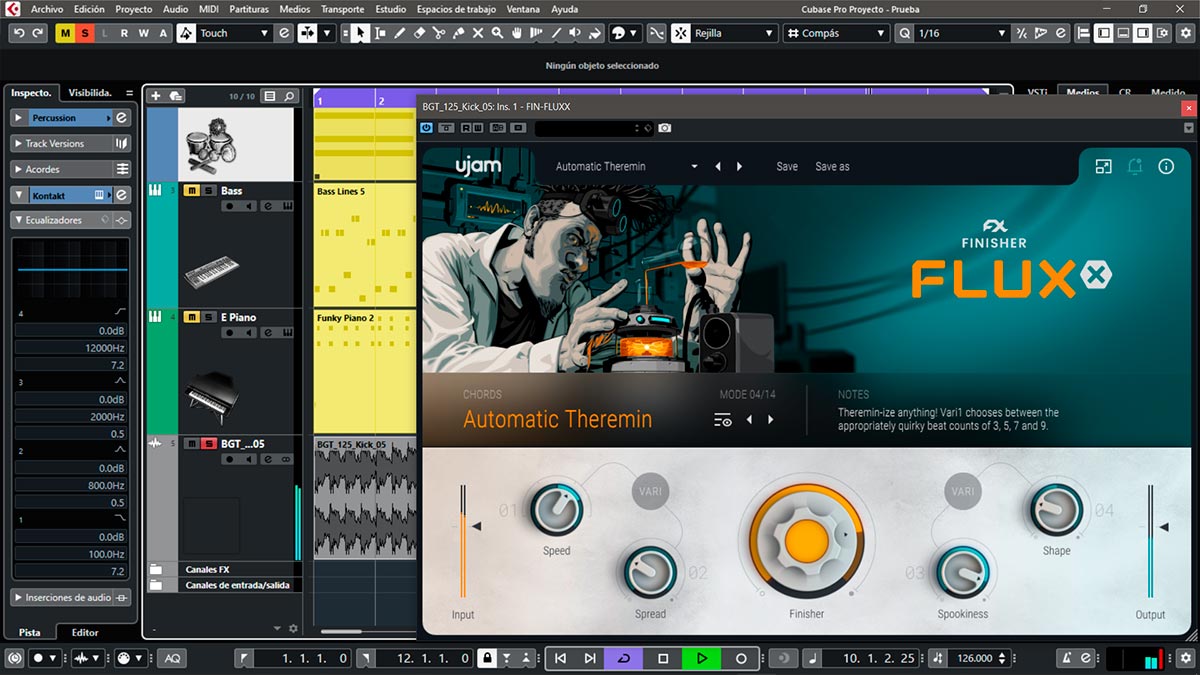Screen dimensions: 1200x675
Task: Redo the last undone action
Action: click(x=38, y=33)
